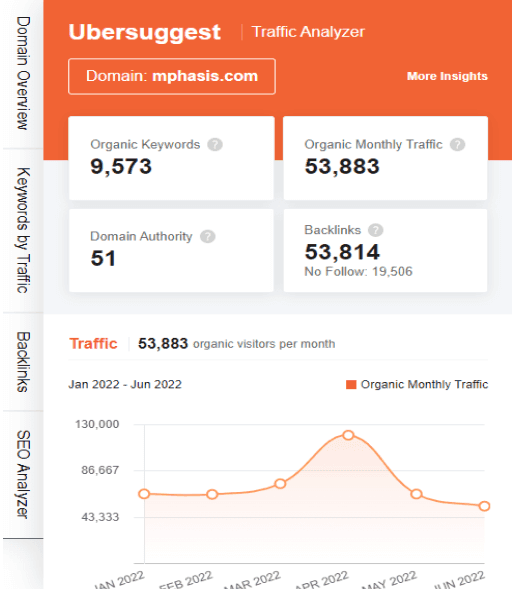This screenshot has width=512, height=589.
Task: Select the JAN 2022 chart data point
Action: click(144, 494)
